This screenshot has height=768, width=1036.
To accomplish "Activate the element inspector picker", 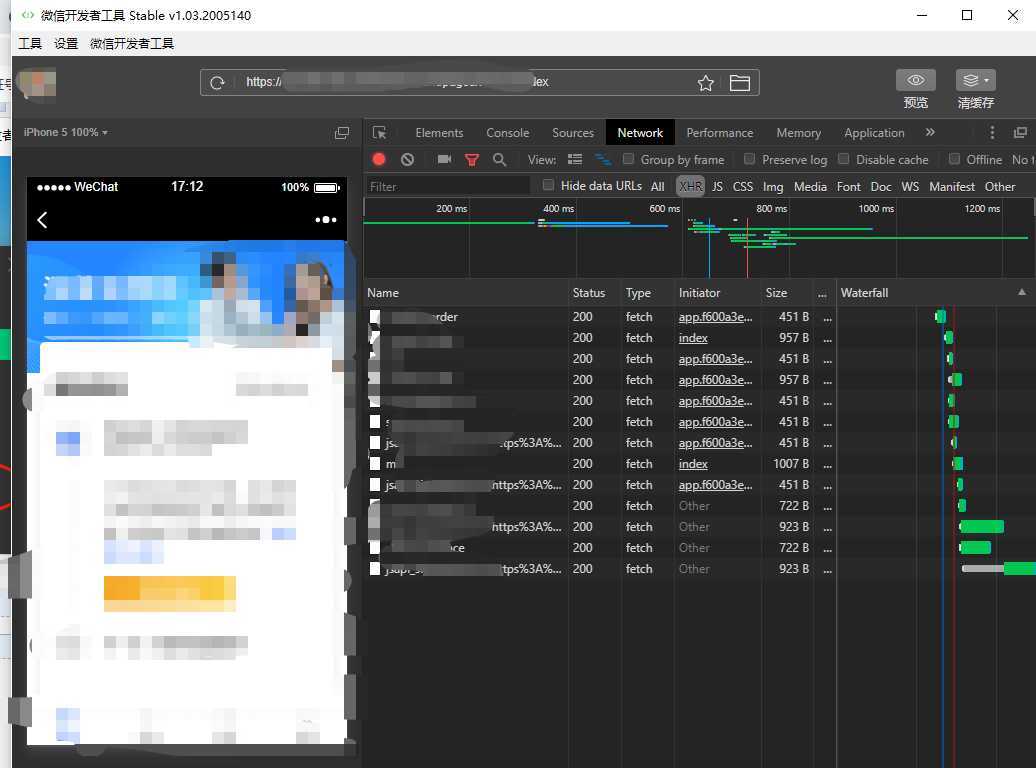I will [x=379, y=133].
